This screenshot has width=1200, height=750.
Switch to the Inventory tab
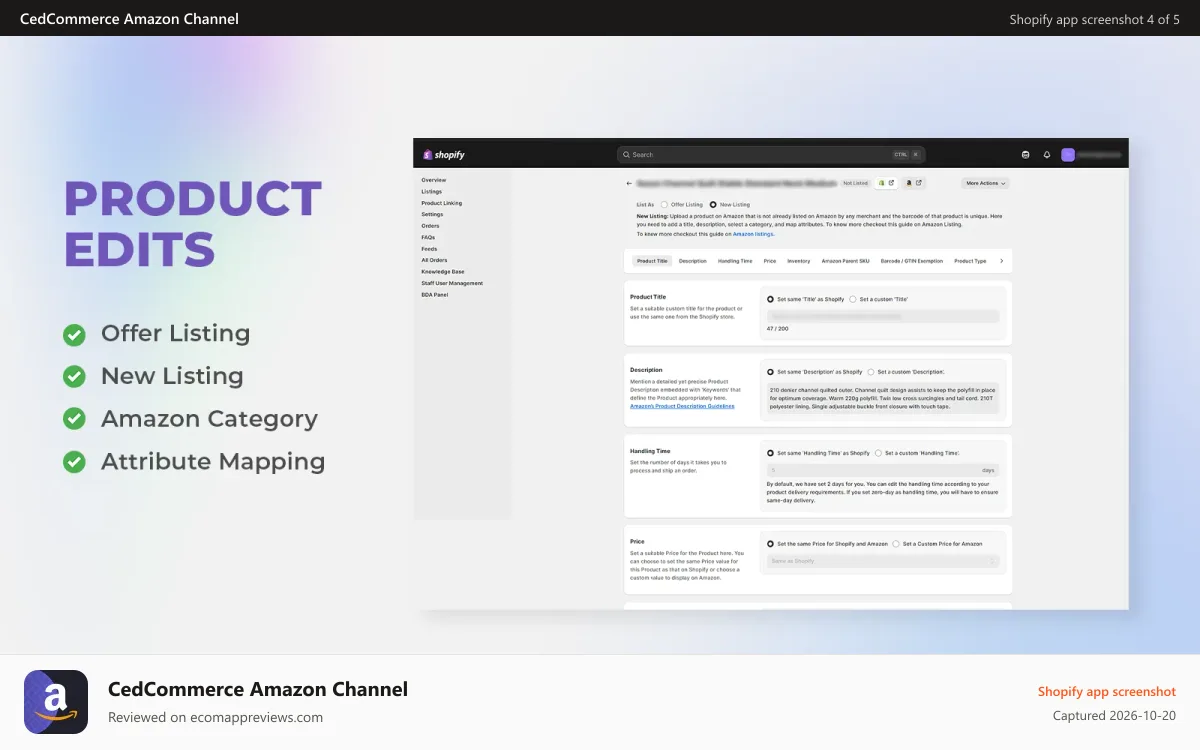click(798, 261)
